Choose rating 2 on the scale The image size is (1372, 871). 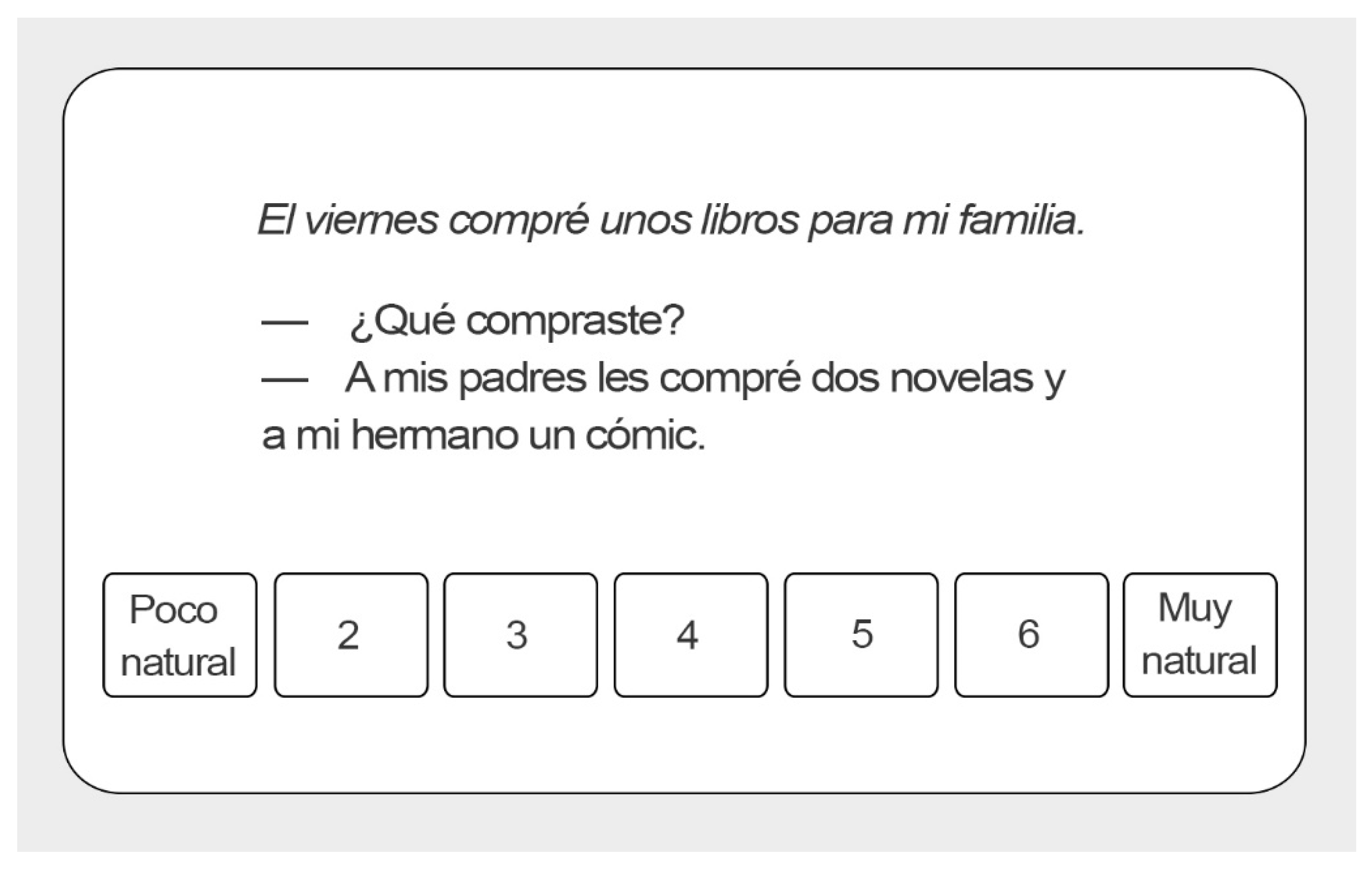pos(350,635)
